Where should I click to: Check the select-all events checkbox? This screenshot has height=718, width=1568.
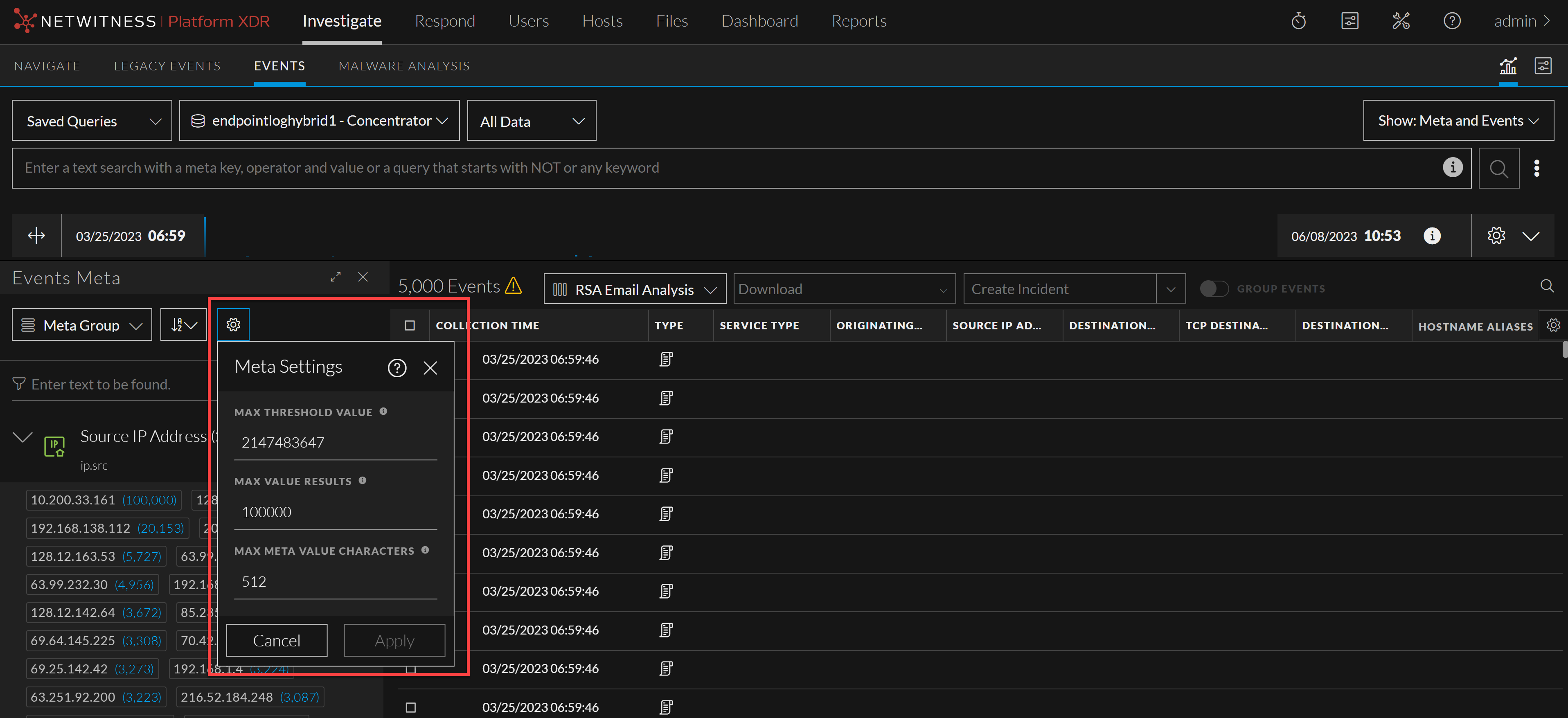click(x=410, y=326)
